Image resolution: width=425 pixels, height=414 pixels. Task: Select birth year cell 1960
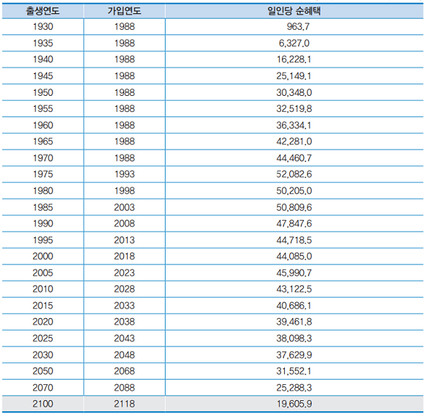[x=43, y=125]
